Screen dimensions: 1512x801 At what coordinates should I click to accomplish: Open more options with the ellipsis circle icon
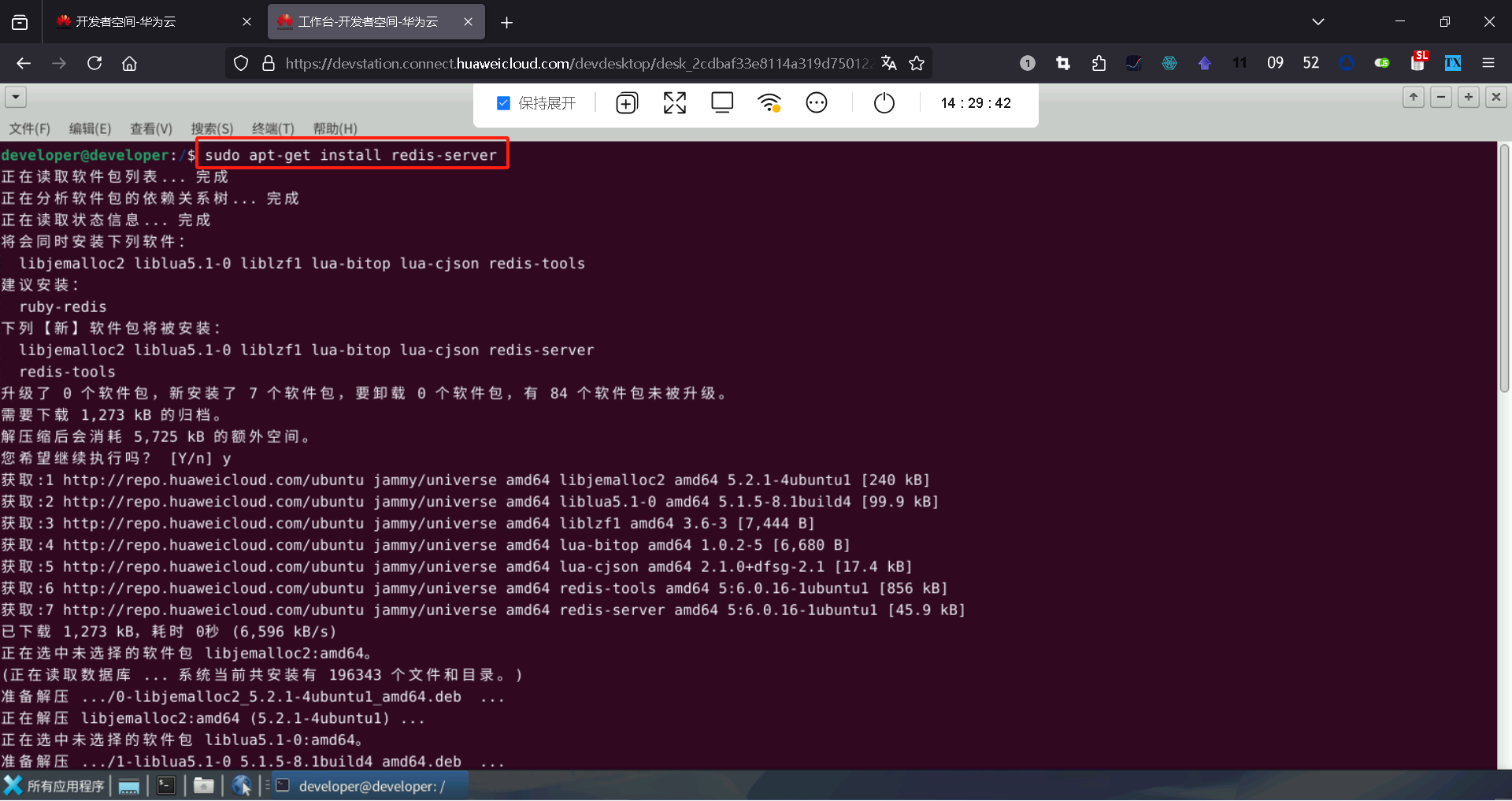(817, 103)
